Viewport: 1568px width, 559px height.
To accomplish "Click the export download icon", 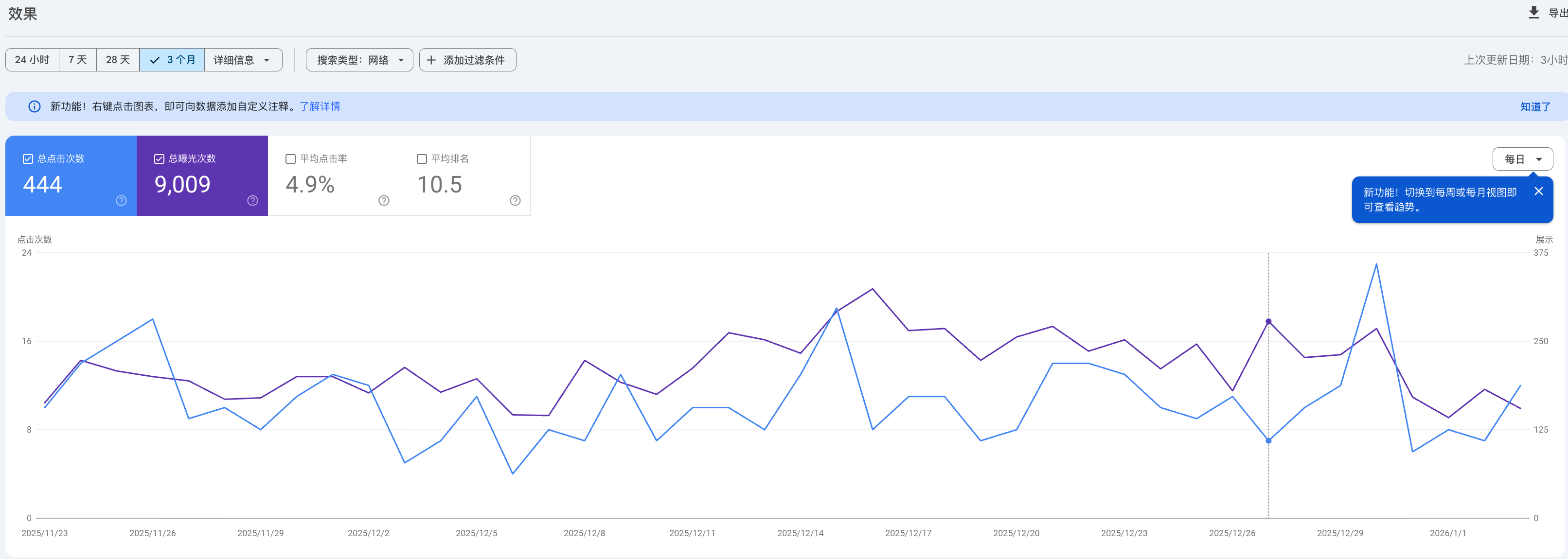I will click(x=1534, y=13).
